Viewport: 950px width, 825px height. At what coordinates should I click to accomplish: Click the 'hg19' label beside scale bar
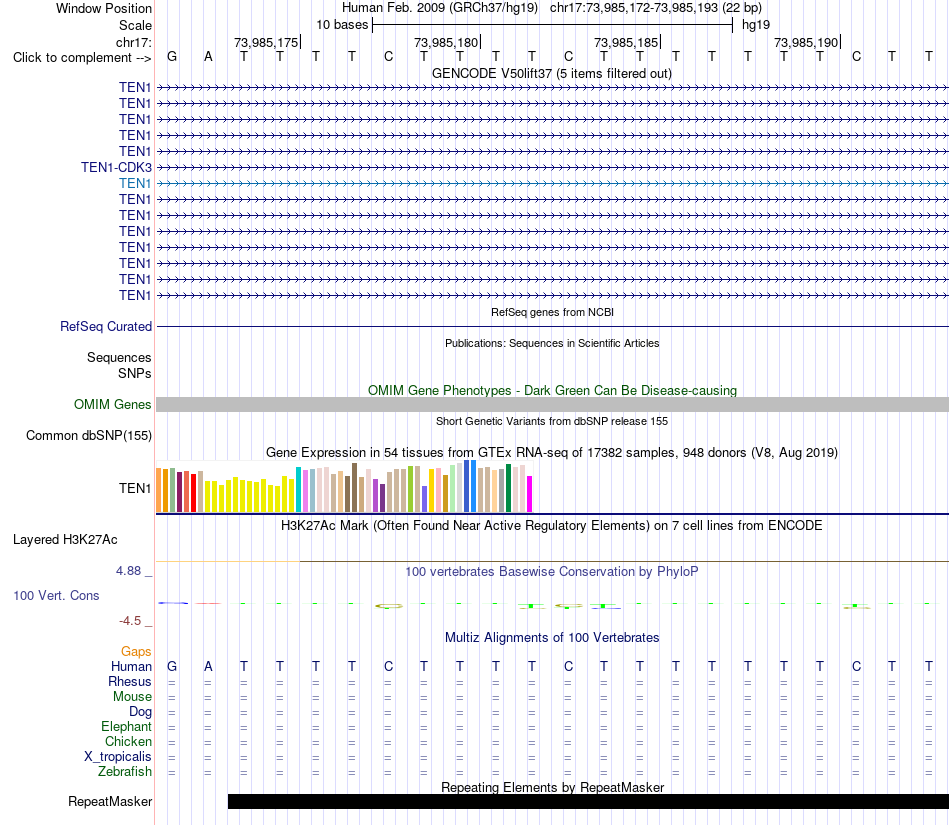756,25
